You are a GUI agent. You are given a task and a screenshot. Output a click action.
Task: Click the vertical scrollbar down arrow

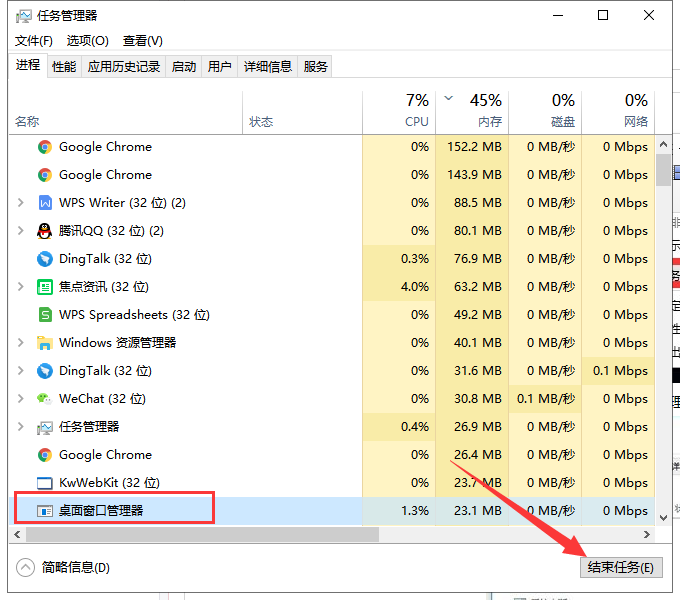[663, 517]
